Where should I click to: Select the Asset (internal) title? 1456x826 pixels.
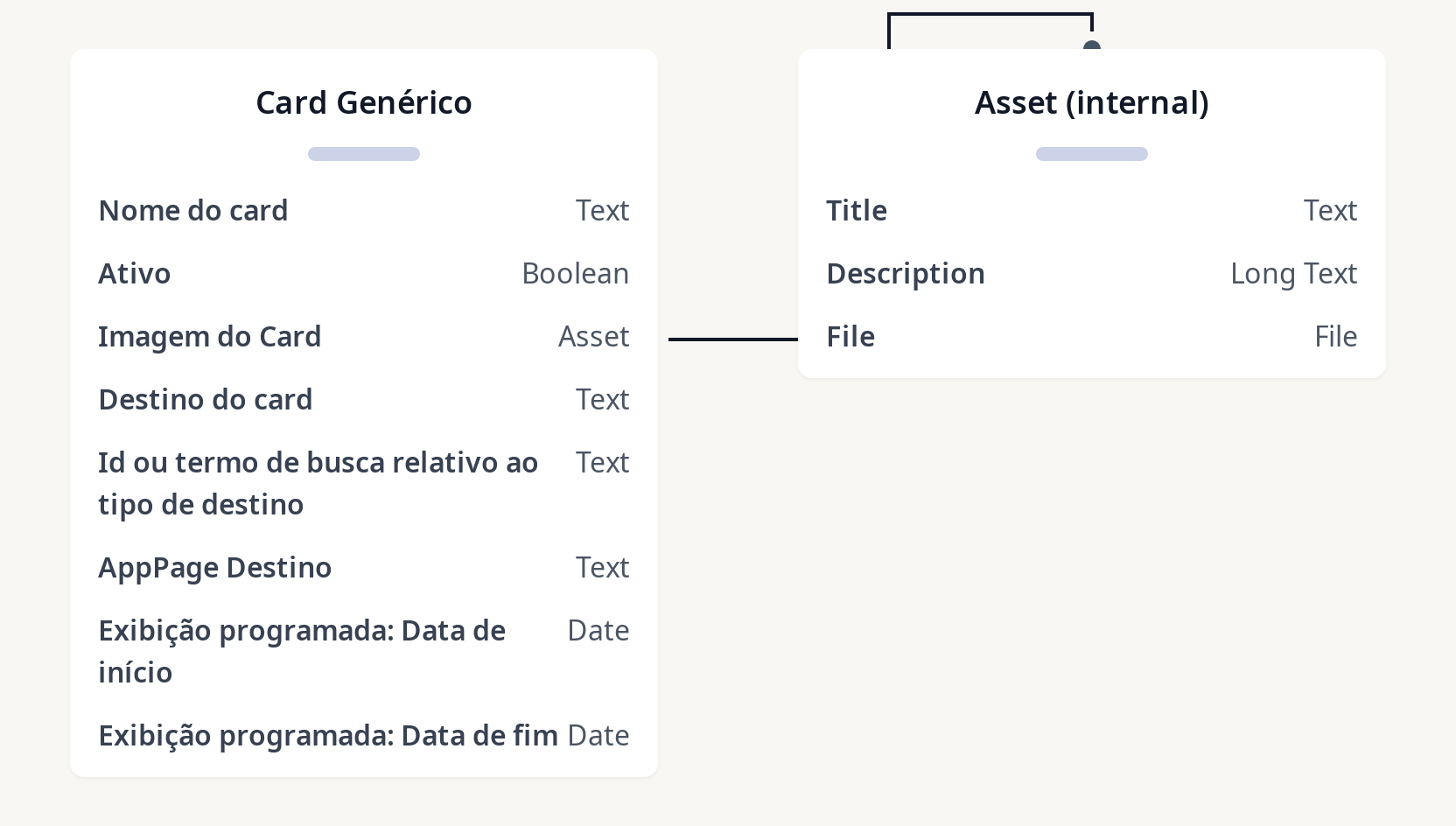(x=1091, y=102)
